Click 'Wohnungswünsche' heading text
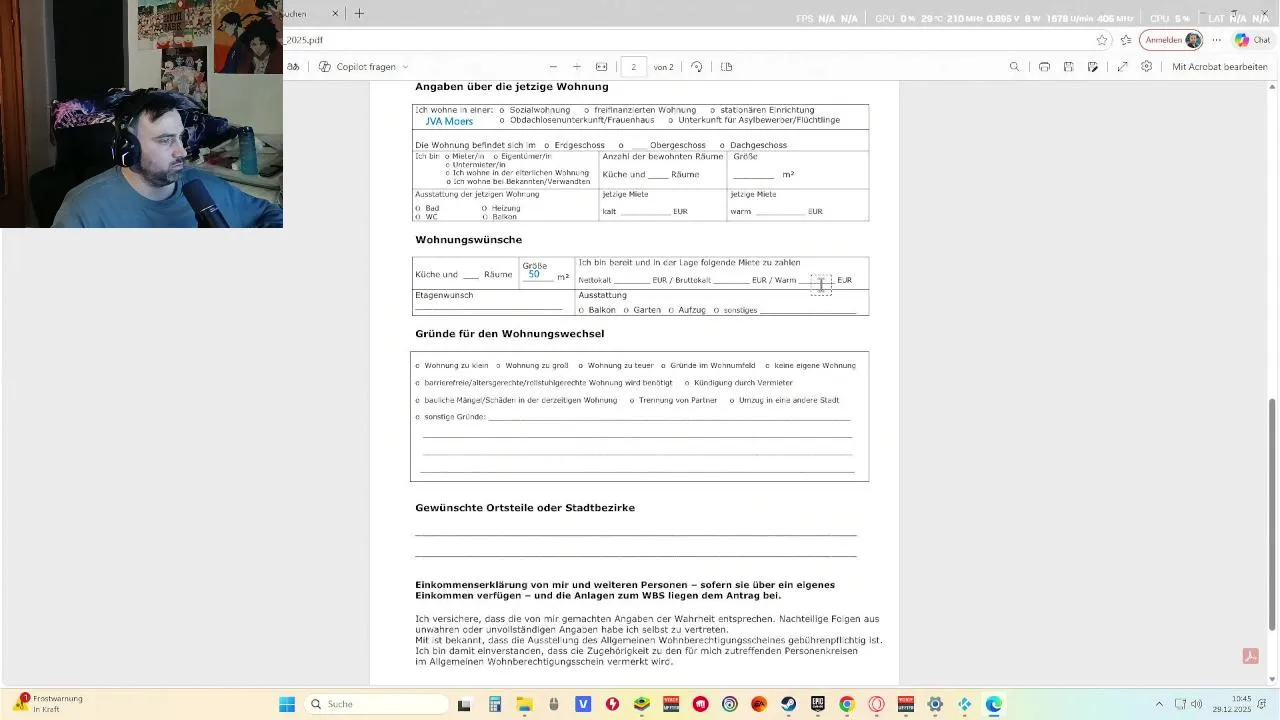1280x720 pixels. pos(469,240)
